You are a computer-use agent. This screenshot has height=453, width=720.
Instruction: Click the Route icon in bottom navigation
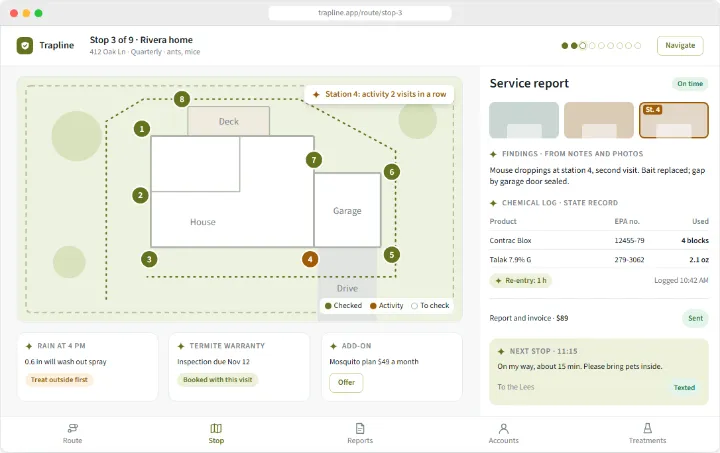[x=73, y=428]
